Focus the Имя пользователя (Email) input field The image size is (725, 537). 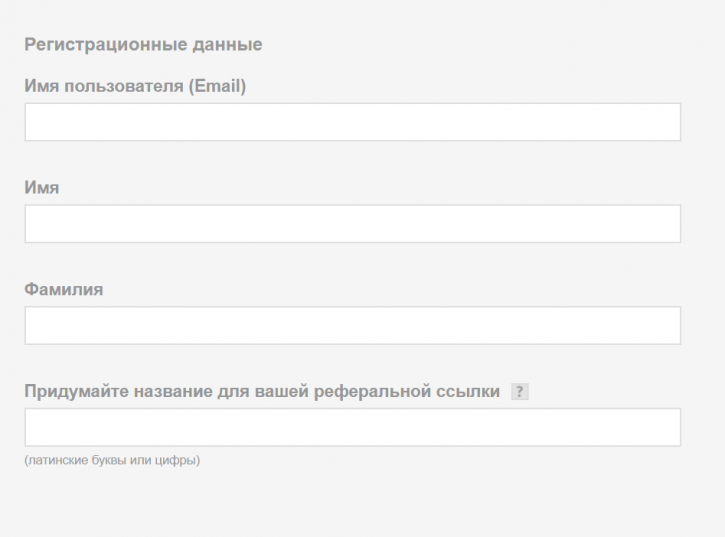tap(353, 122)
